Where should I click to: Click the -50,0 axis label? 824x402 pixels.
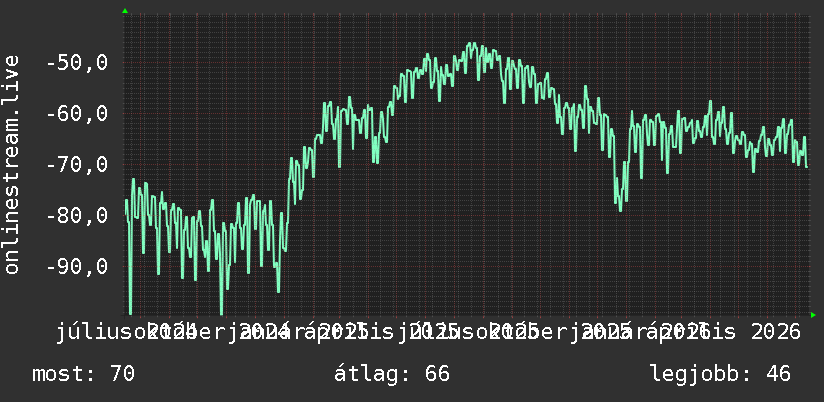pos(77,63)
